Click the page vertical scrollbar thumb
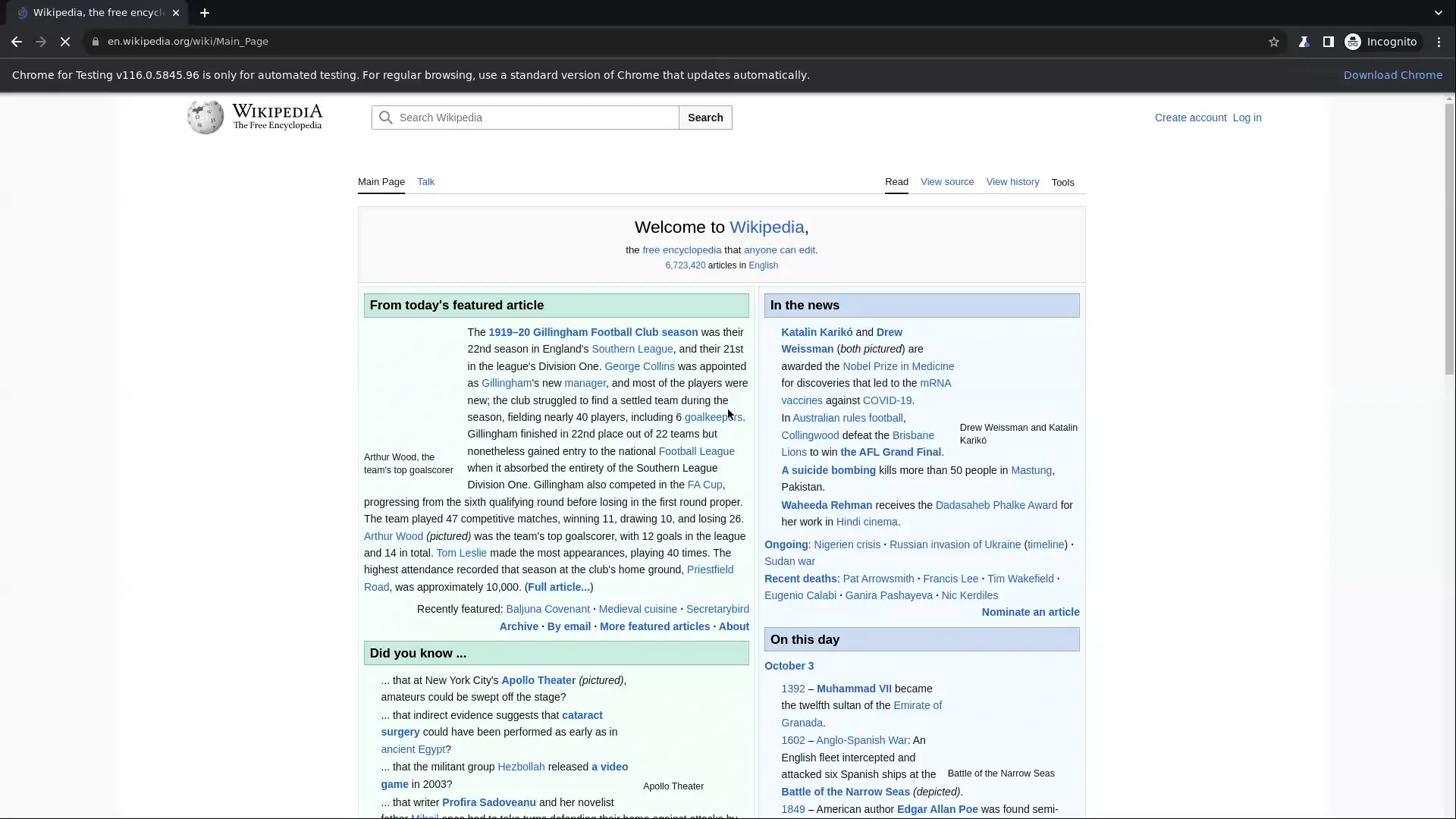Screen dimensions: 1456x819 (1449, 239)
